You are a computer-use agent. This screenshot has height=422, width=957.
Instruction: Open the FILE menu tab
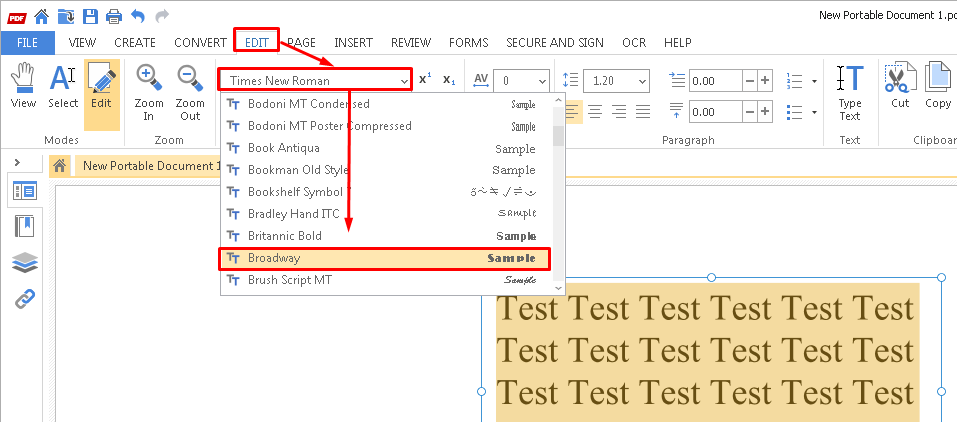(x=27, y=43)
